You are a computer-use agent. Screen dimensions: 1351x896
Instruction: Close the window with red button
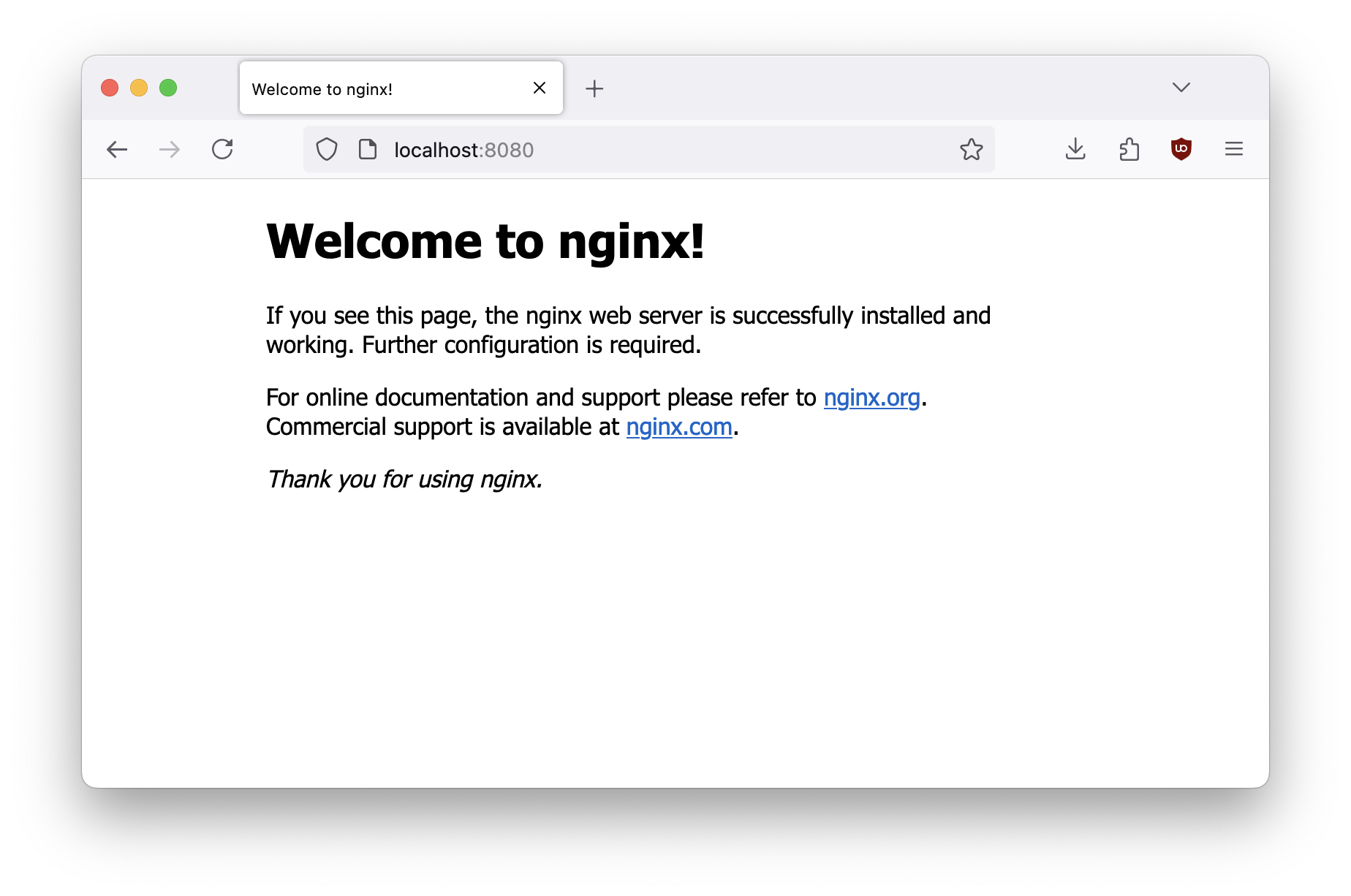[x=110, y=88]
